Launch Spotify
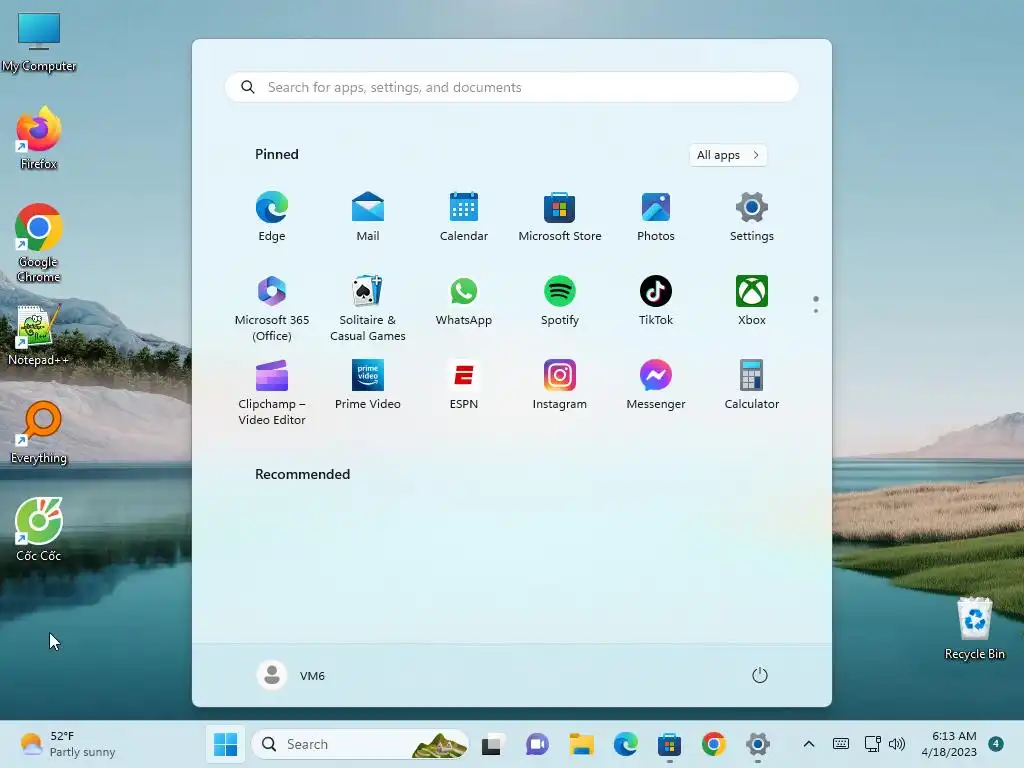The image size is (1024, 768). tap(560, 301)
